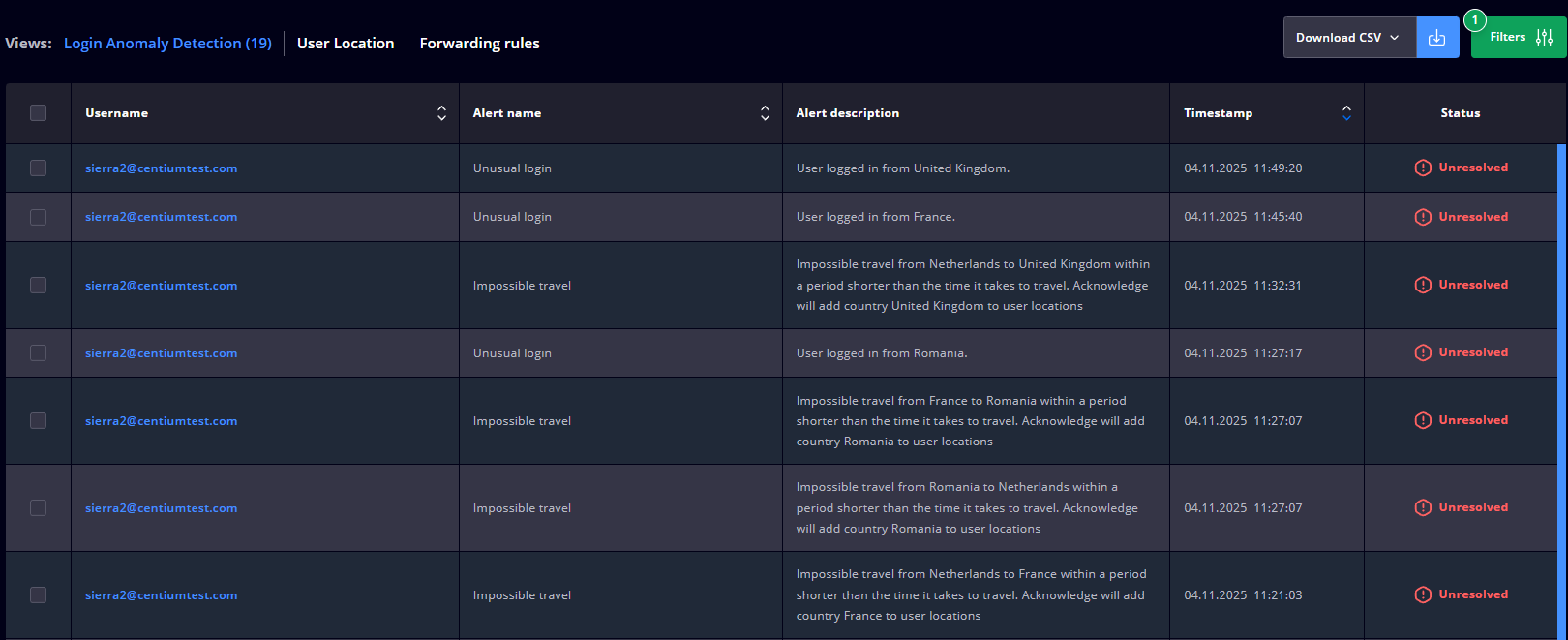This screenshot has height=640, width=1568.
Task: Open sierra2 user link in 11:21:03 row
Action: [161, 595]
